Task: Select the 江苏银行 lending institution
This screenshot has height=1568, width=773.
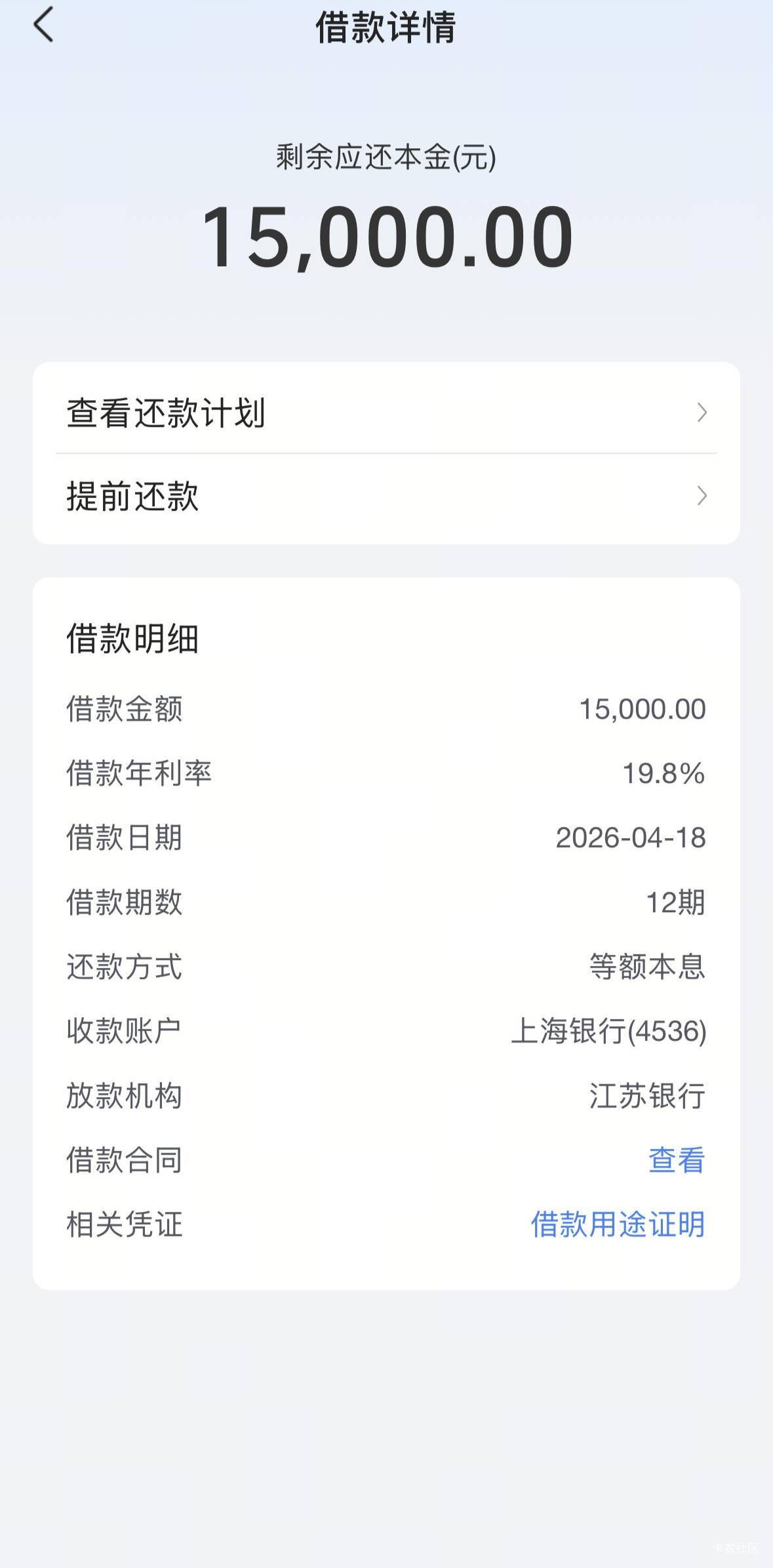Action: 647,1095
